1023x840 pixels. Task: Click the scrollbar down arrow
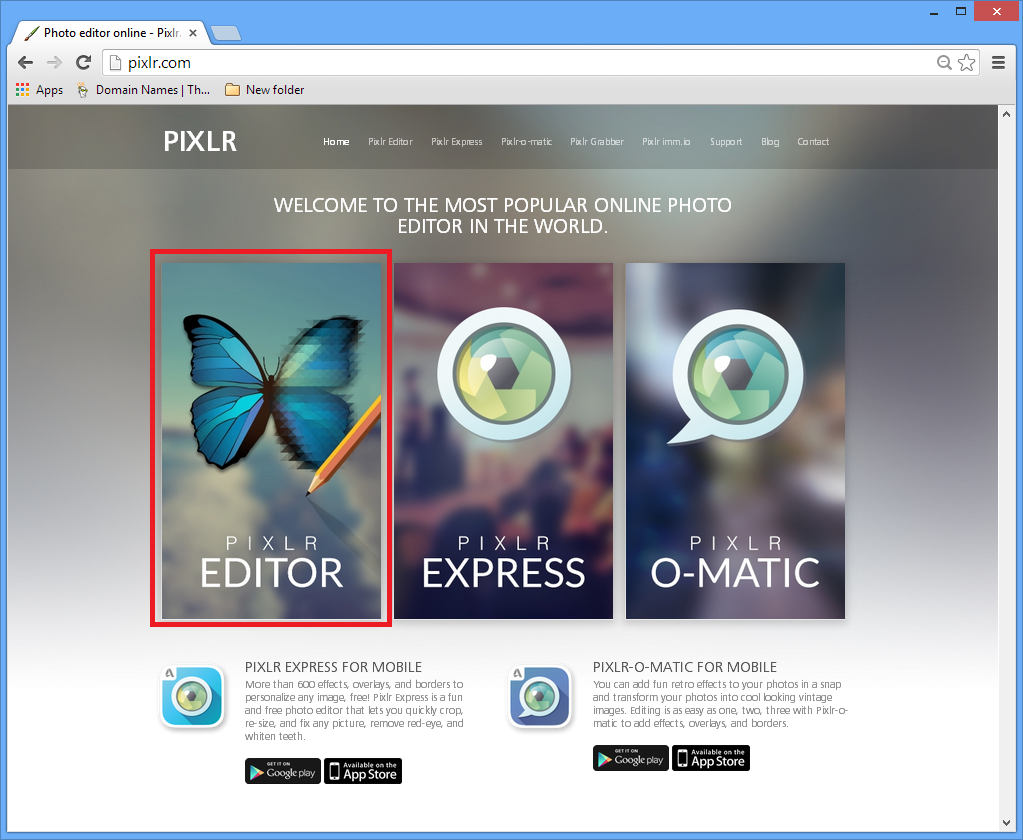pyautogui.click(x=1005, y=823)
